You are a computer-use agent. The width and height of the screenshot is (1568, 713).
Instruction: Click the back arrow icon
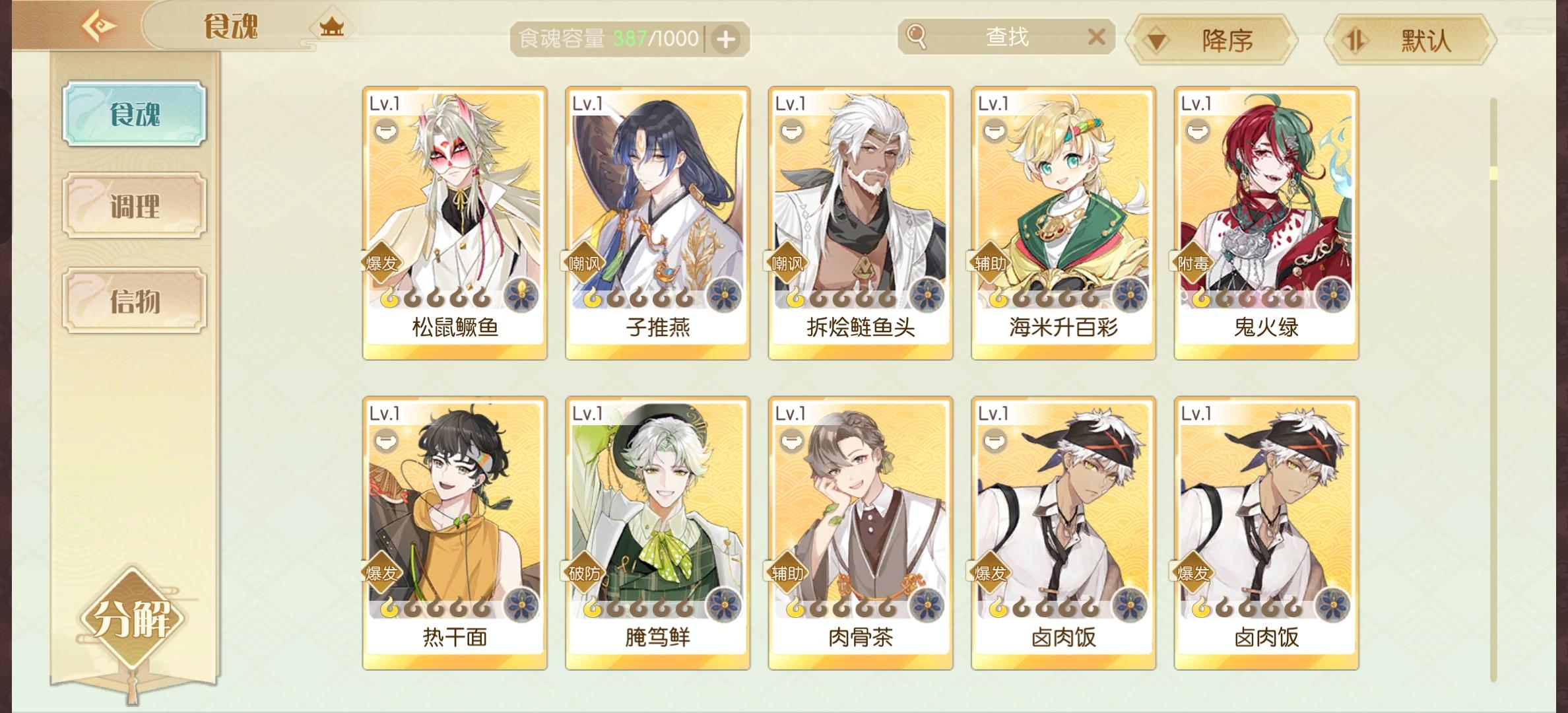(99, 27)
